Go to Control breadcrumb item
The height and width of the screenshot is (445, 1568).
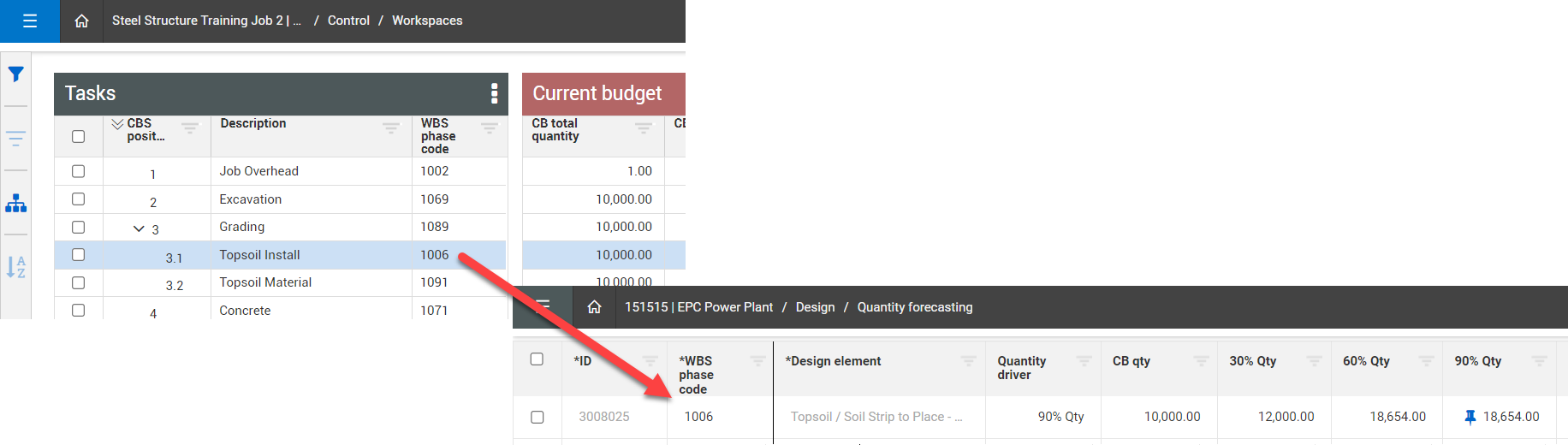pos(348,21)
